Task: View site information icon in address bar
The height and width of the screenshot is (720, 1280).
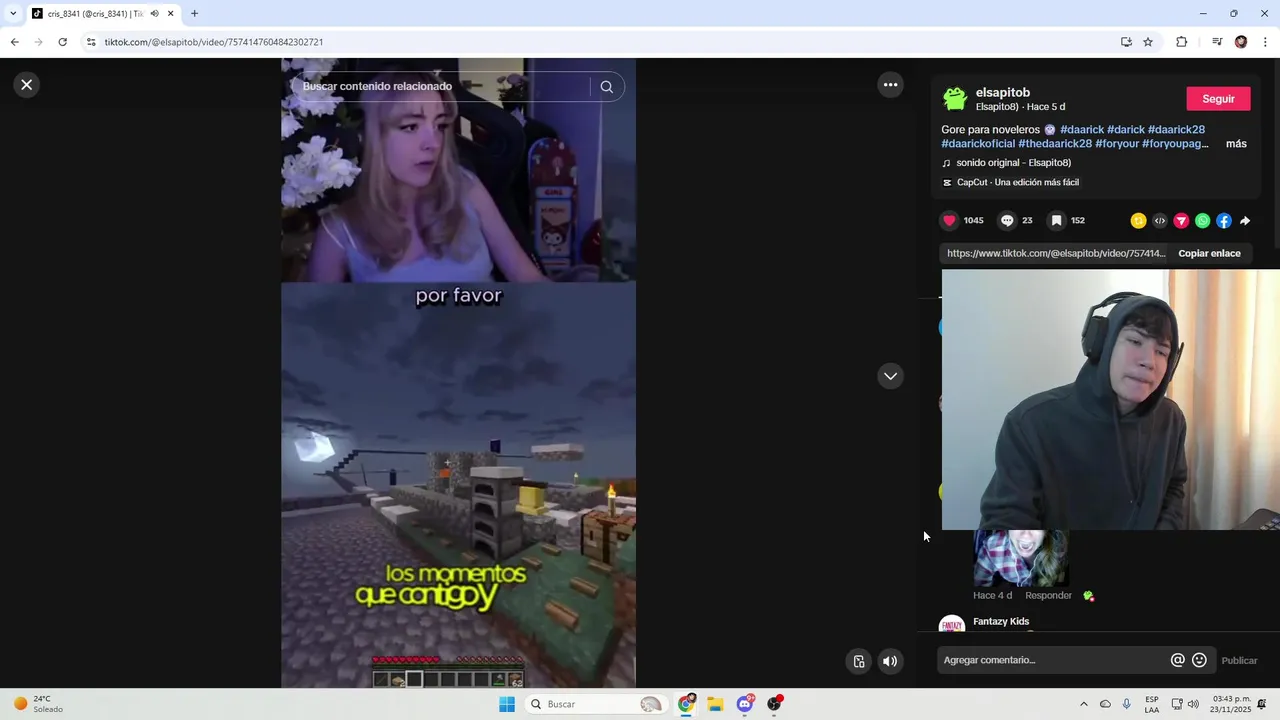Action: pos(91,42)
